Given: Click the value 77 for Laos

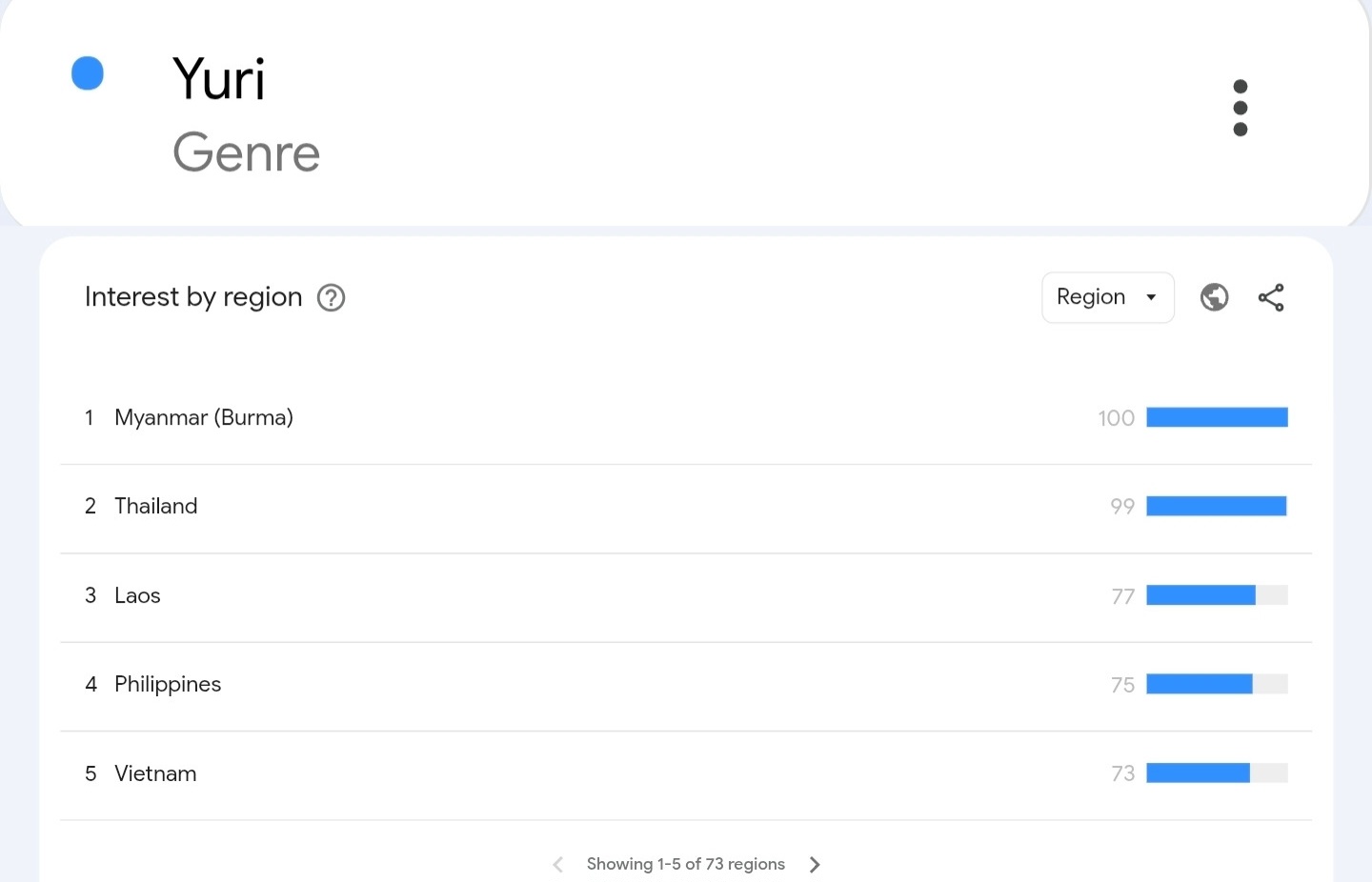Looking at the screenshot, I should 1123,596.
